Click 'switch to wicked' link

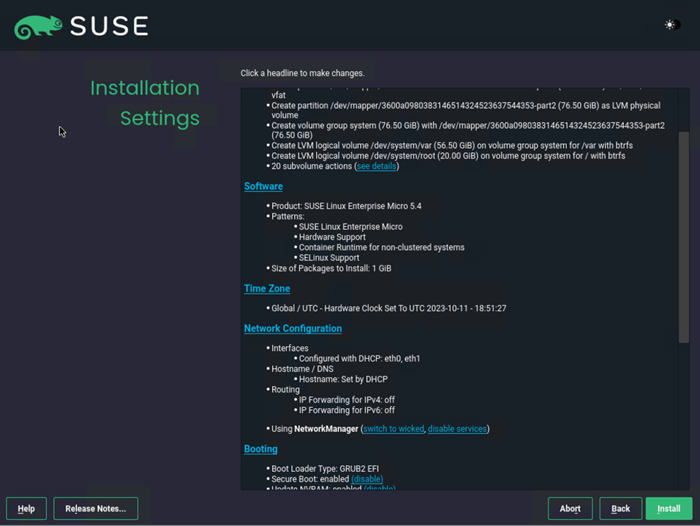pos(394,429)
